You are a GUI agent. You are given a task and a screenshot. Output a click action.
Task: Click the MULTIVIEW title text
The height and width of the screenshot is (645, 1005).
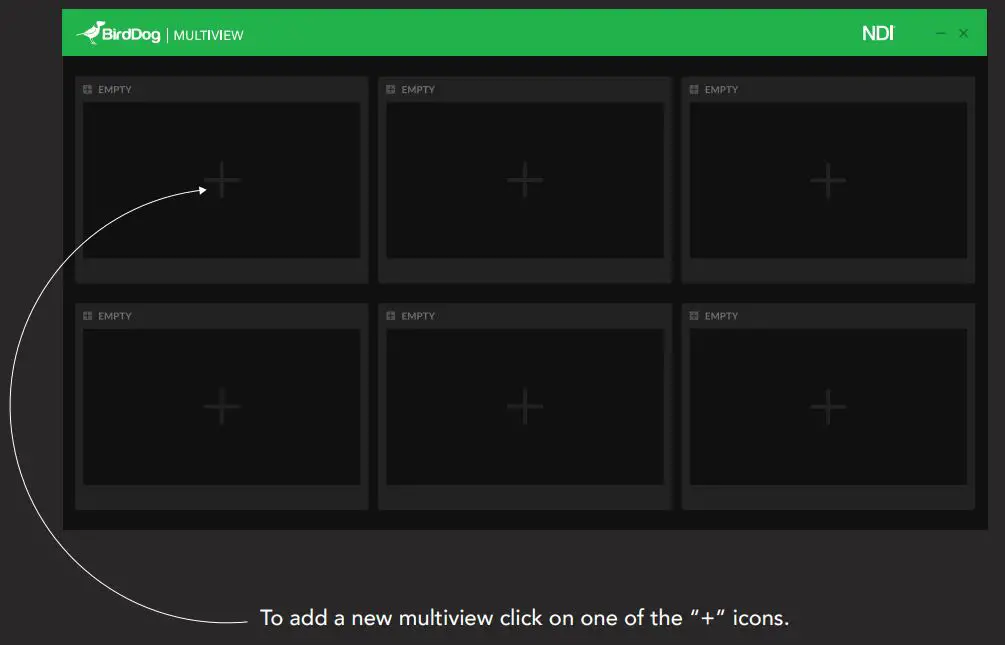click(207, 34)
